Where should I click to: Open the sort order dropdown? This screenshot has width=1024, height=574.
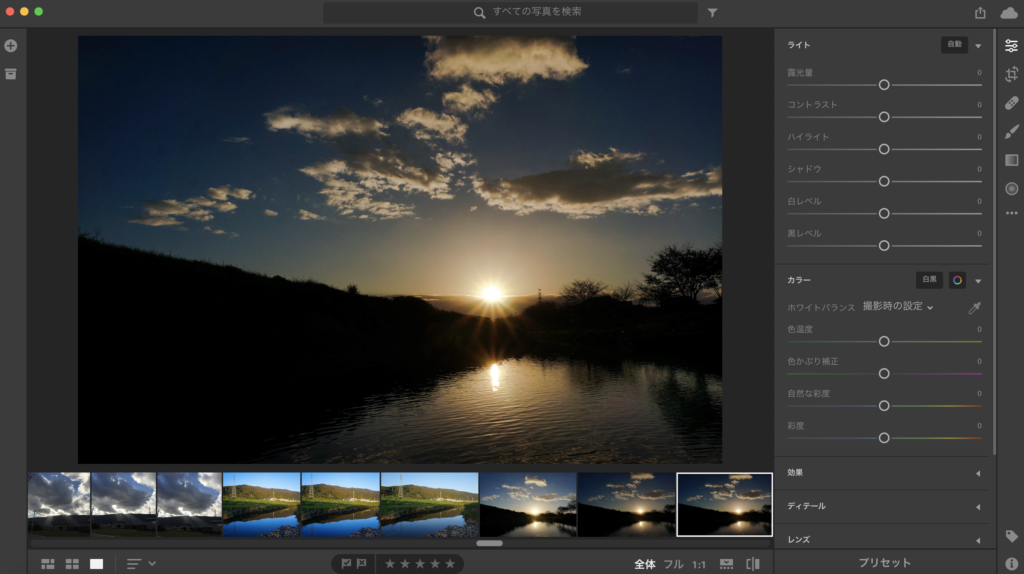click(x=141, y=564)
